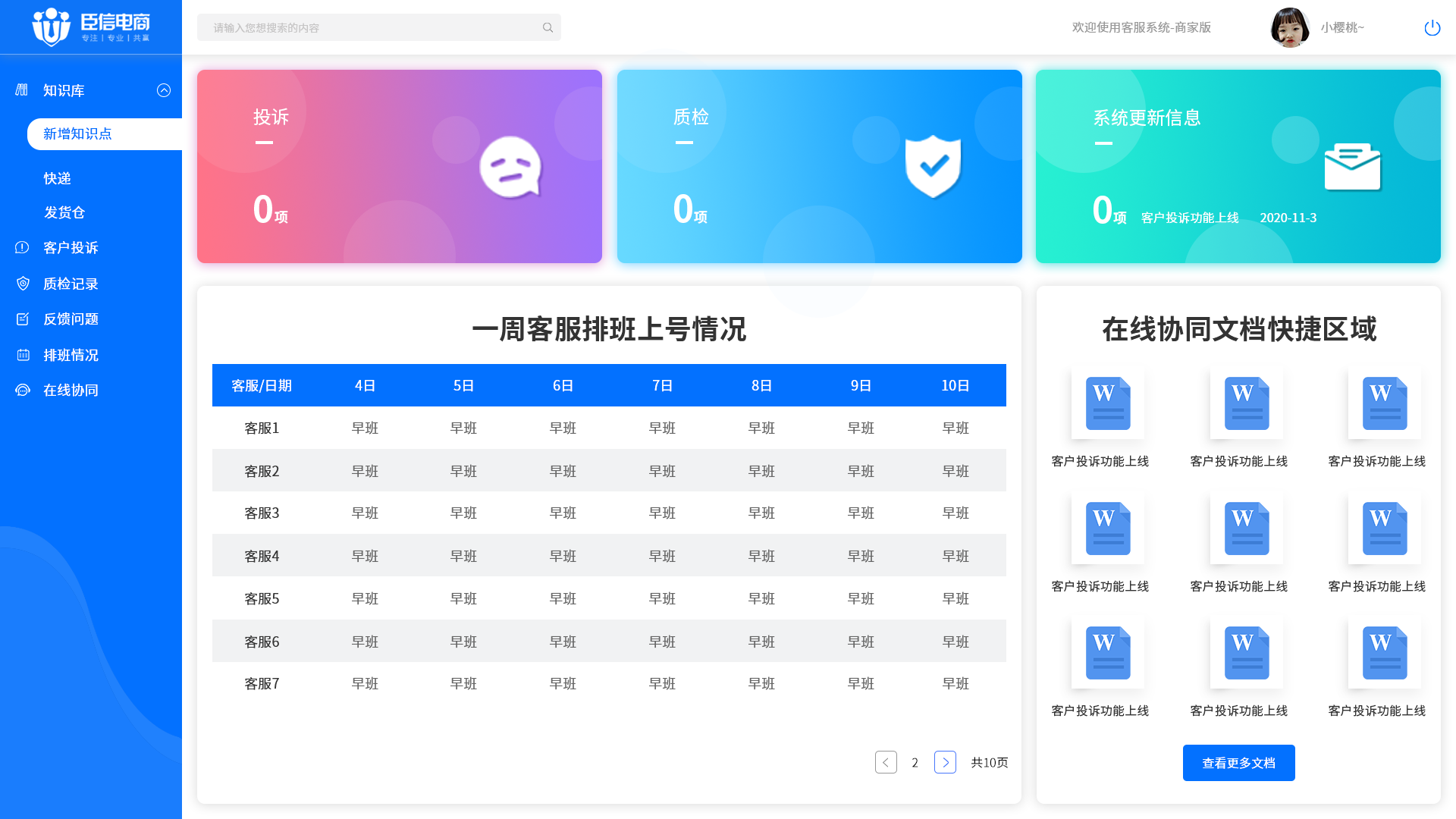
Task: Open 在线协同 in the sidebar
Action: point(71,391)
